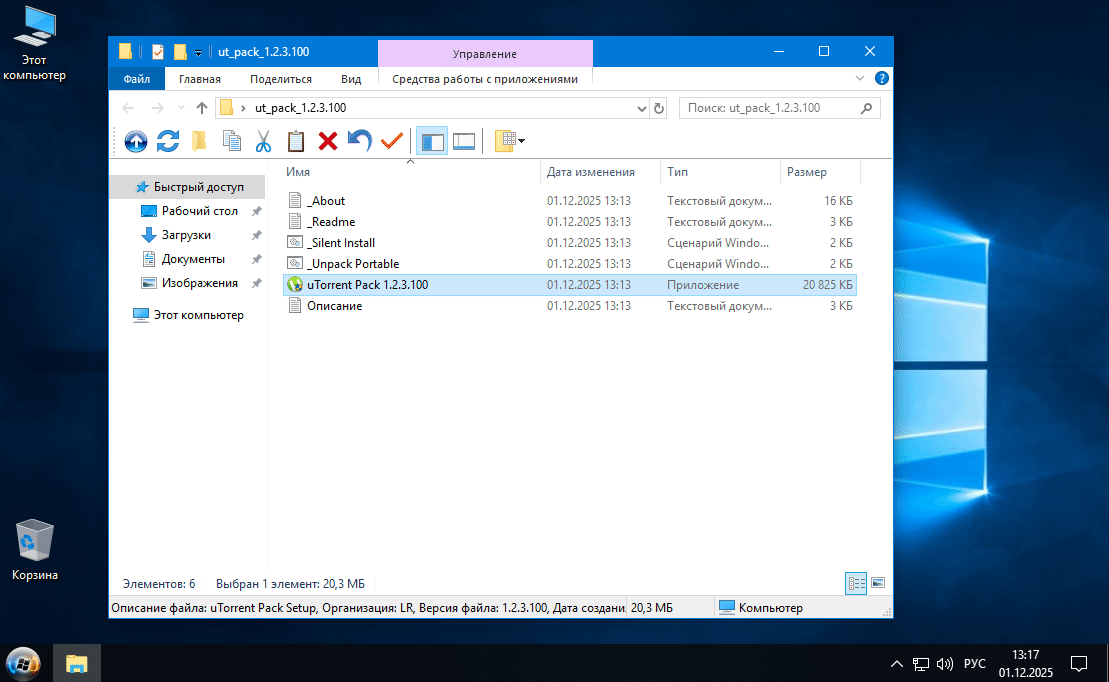The image size is (1109, 682).
Task: Open File Explorer from the taskbar
Action: tap(77, 663)
